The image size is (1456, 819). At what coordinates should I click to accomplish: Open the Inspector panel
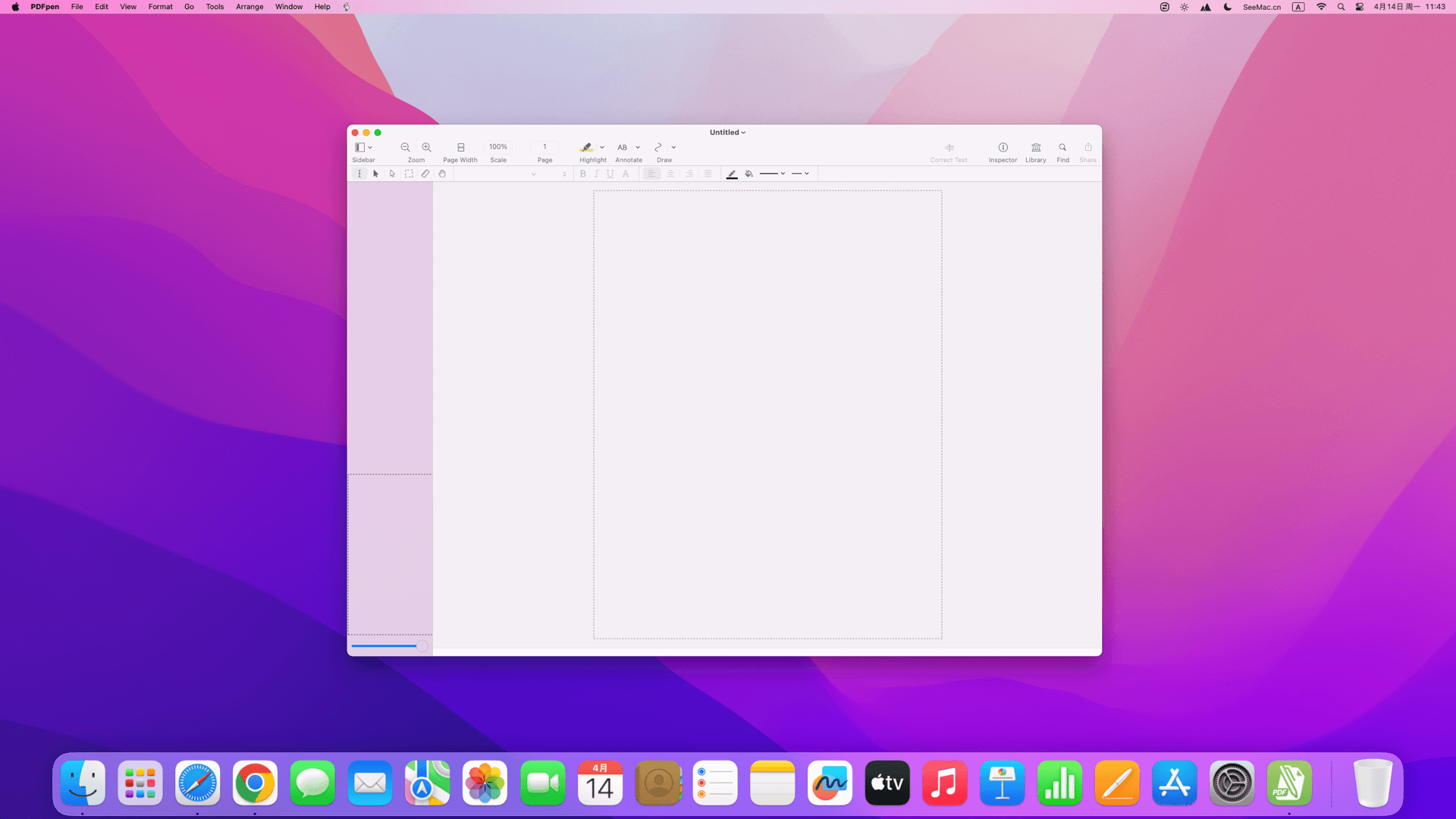(1003, 147)
